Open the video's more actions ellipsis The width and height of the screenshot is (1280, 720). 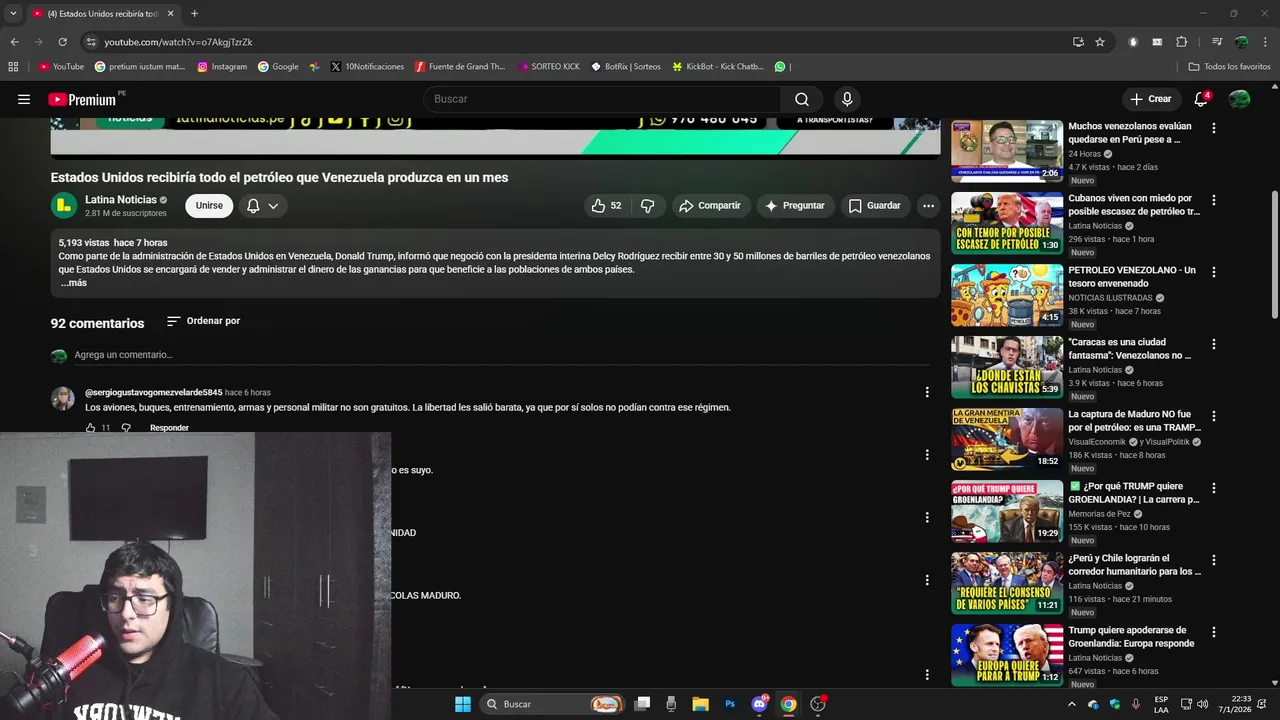[x=928, y=206]
